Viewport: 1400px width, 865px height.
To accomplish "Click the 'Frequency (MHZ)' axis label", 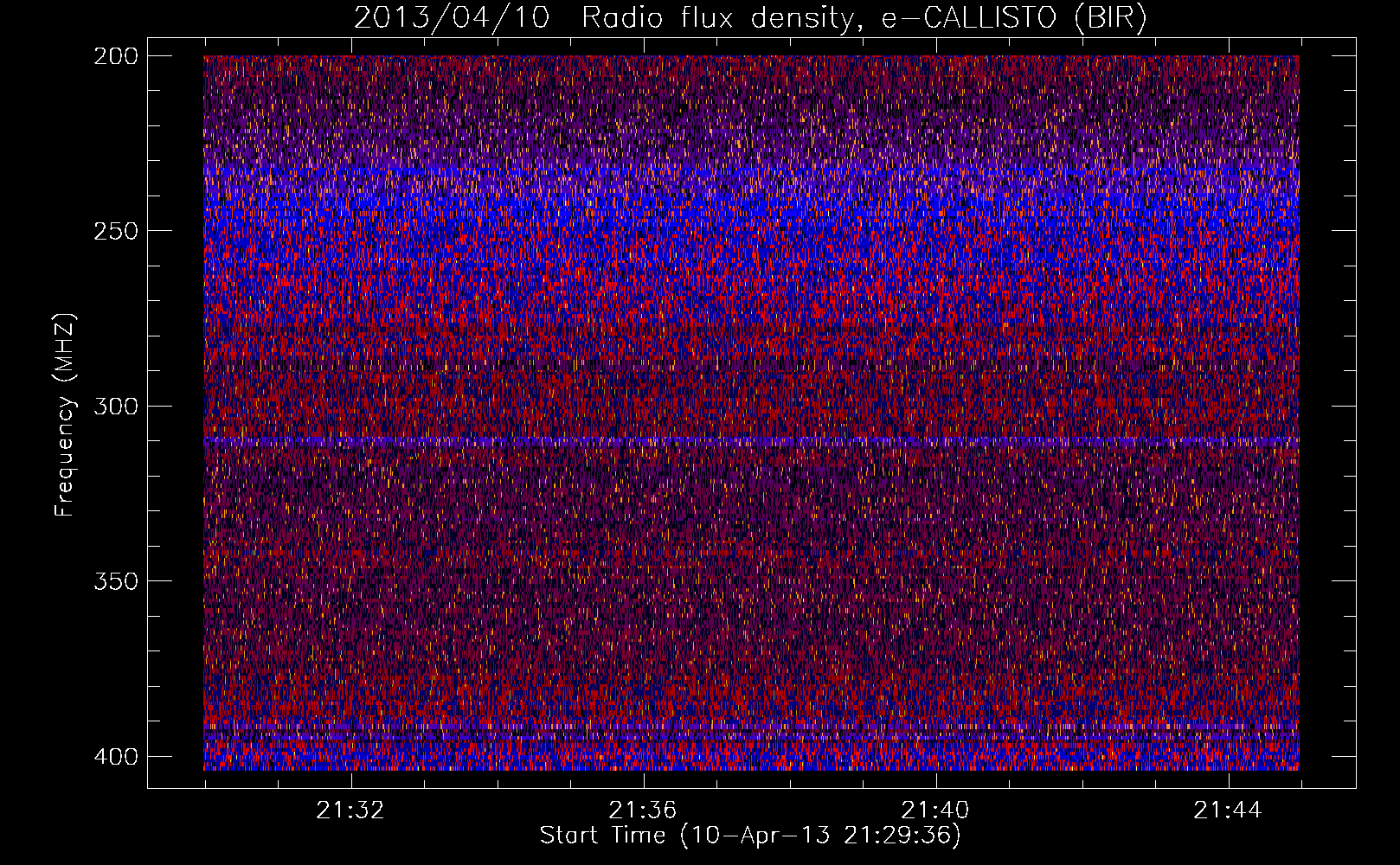I will [65, 414].
